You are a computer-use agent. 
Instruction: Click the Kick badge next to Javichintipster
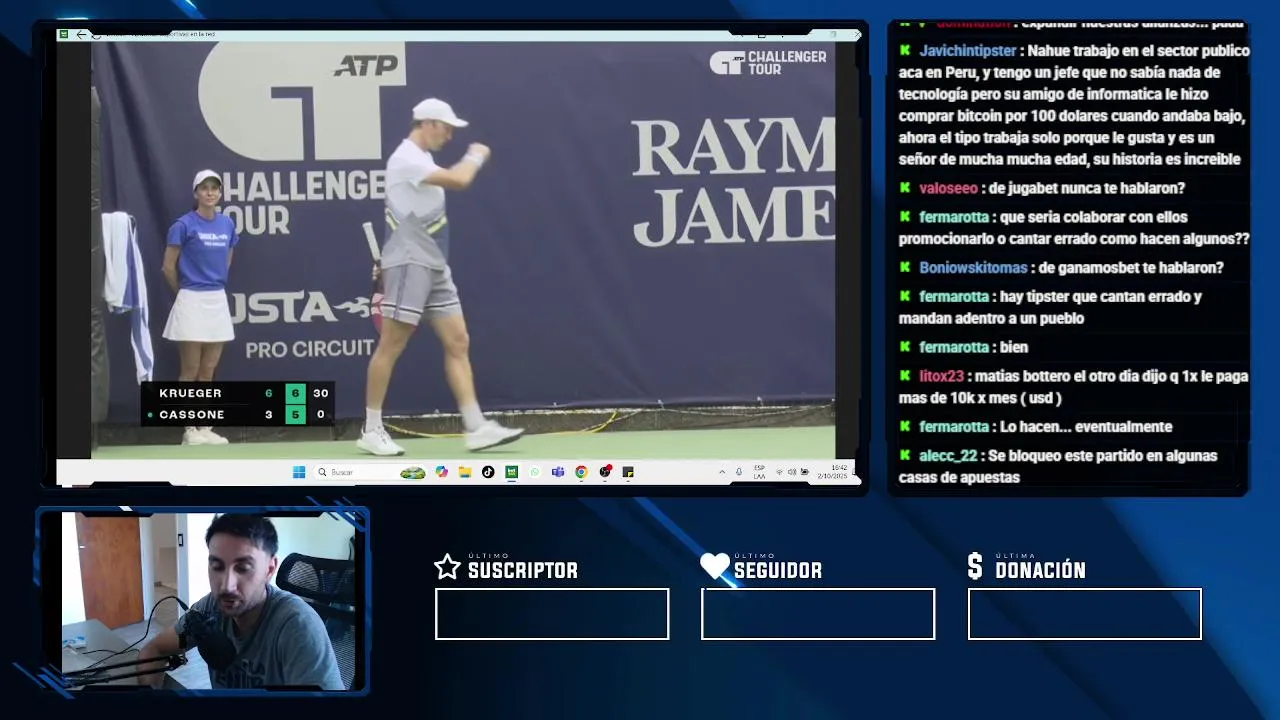click(x=905, y=50)
